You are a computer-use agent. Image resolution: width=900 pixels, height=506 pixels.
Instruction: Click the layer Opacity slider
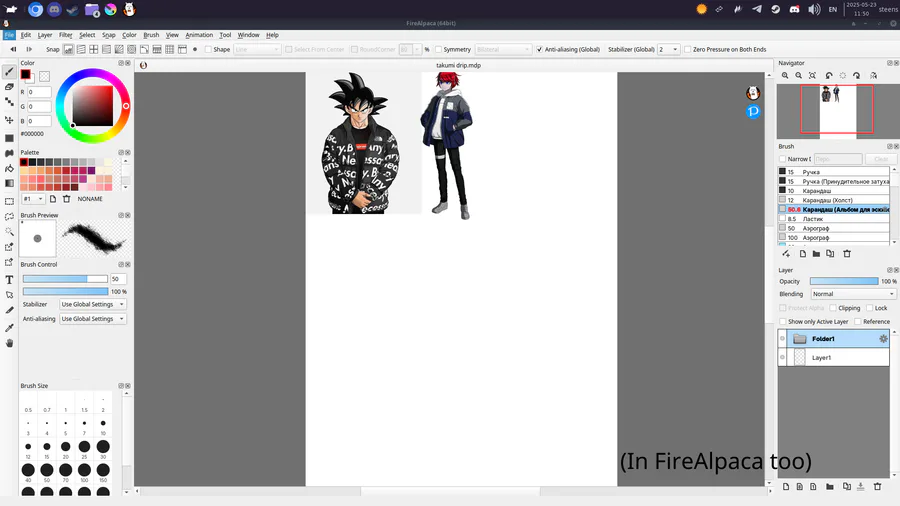[x=844, y=281]
